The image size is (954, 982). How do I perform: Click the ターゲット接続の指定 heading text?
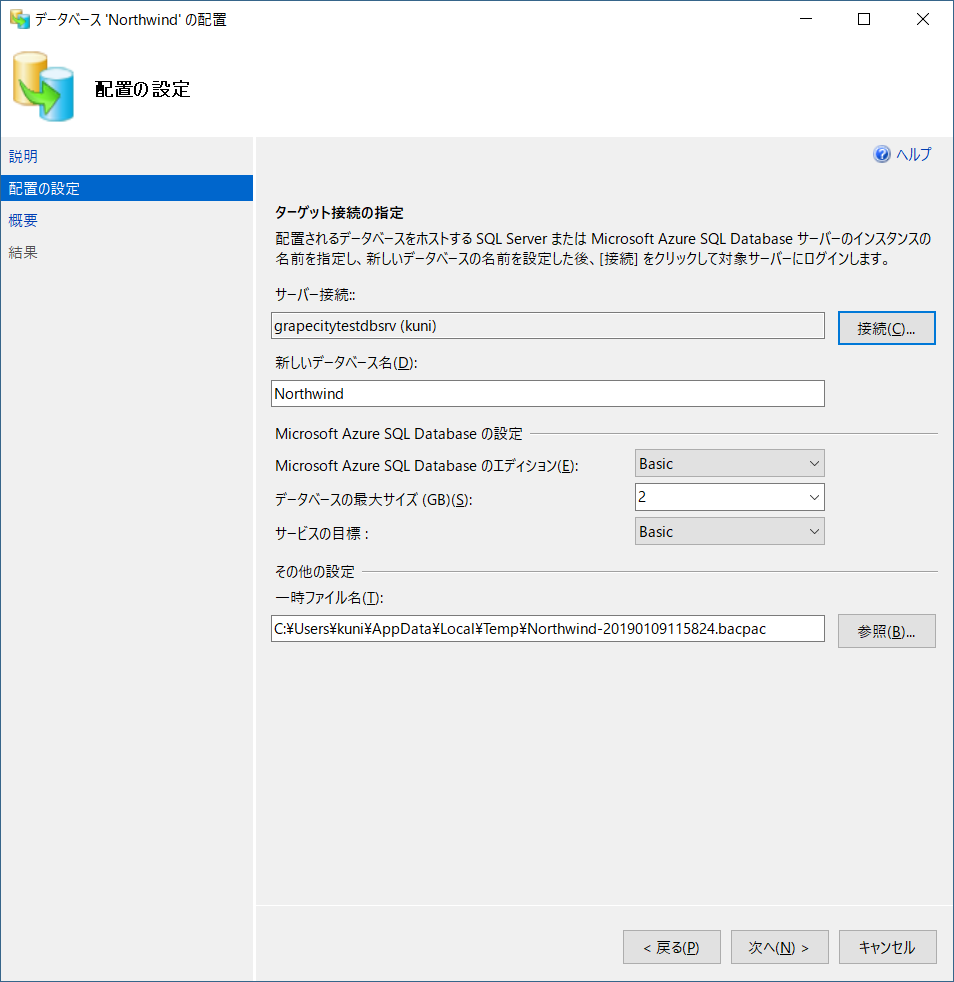click(339, 212)
